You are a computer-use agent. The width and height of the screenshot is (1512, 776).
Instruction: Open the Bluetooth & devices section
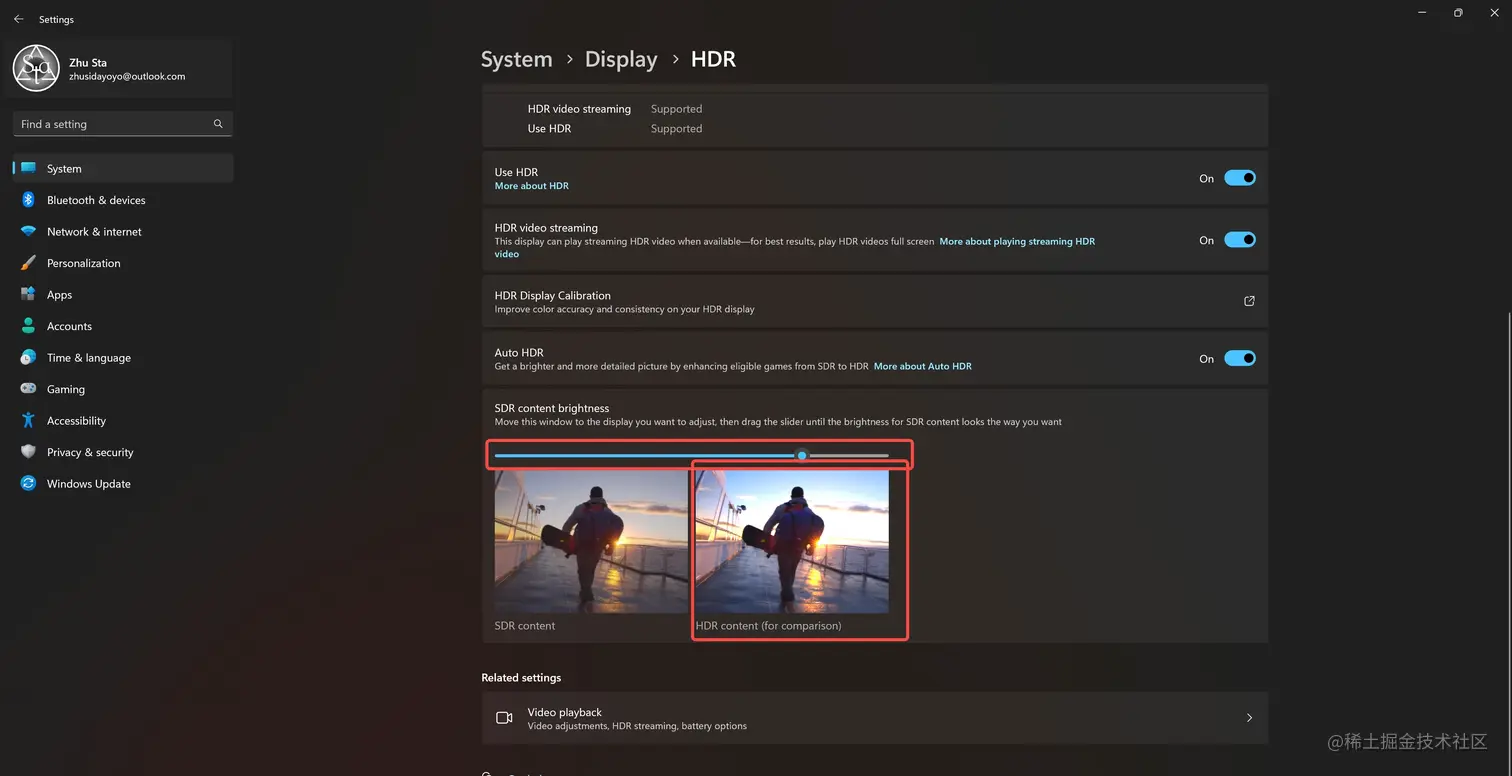[x=96, y=200]
